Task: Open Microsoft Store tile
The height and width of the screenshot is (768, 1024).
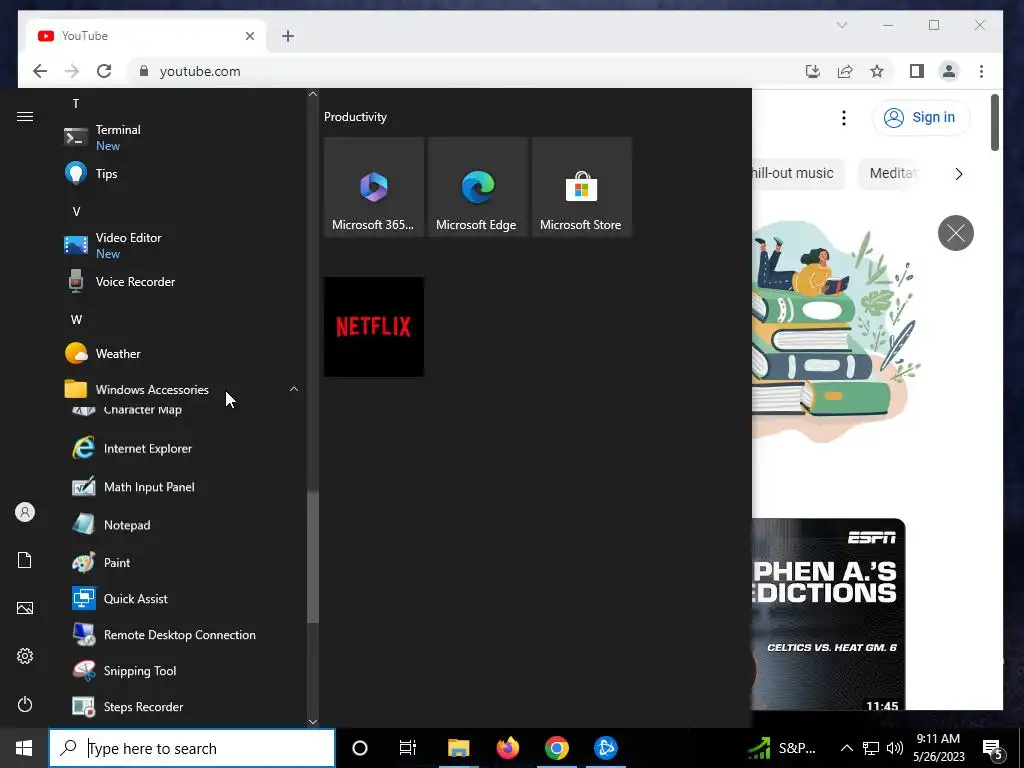Action: pyautogui.click(x=581, y=187)
